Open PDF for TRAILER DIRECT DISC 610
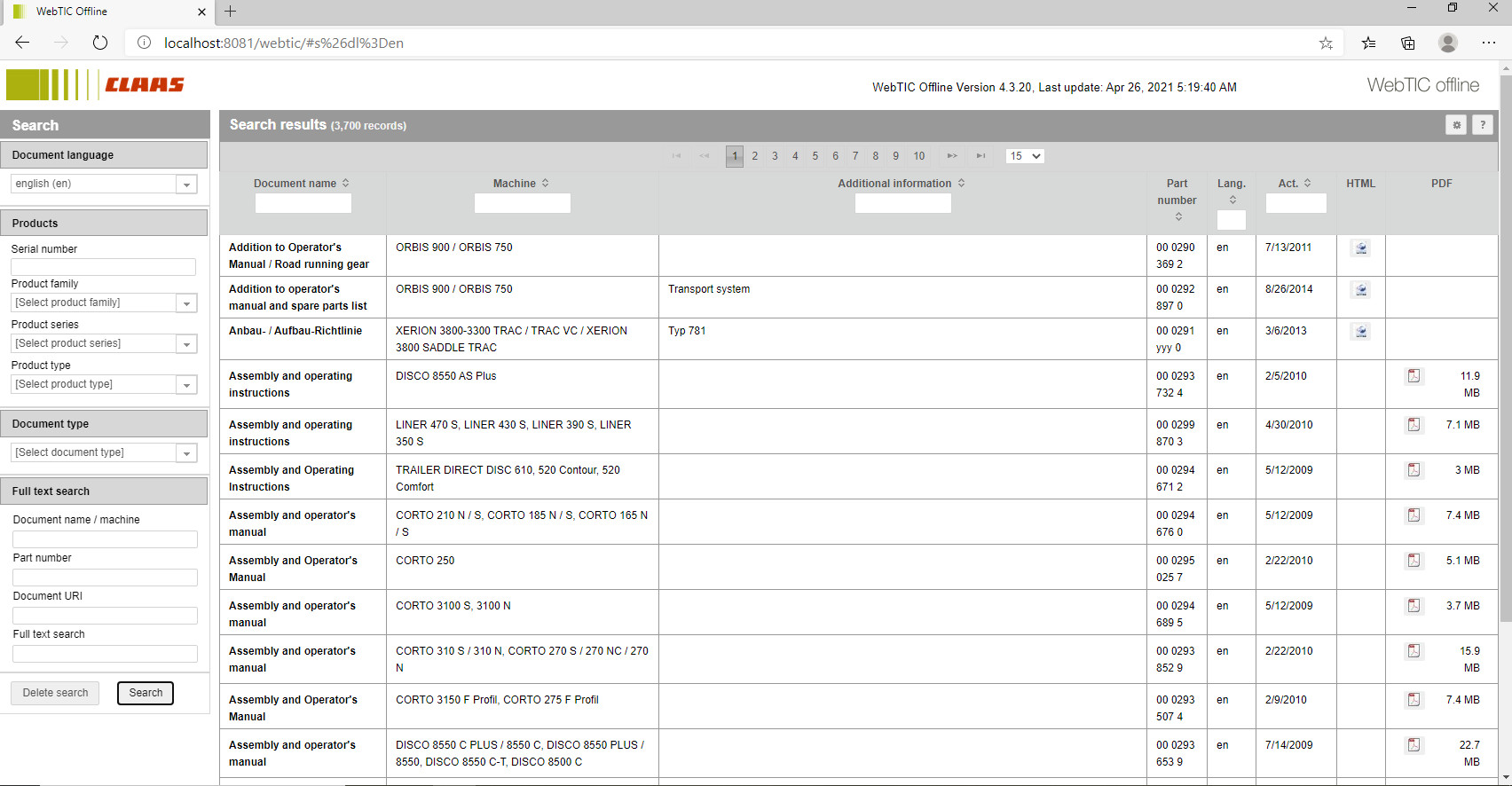Screen dimensions: 1512x786 1414,470
